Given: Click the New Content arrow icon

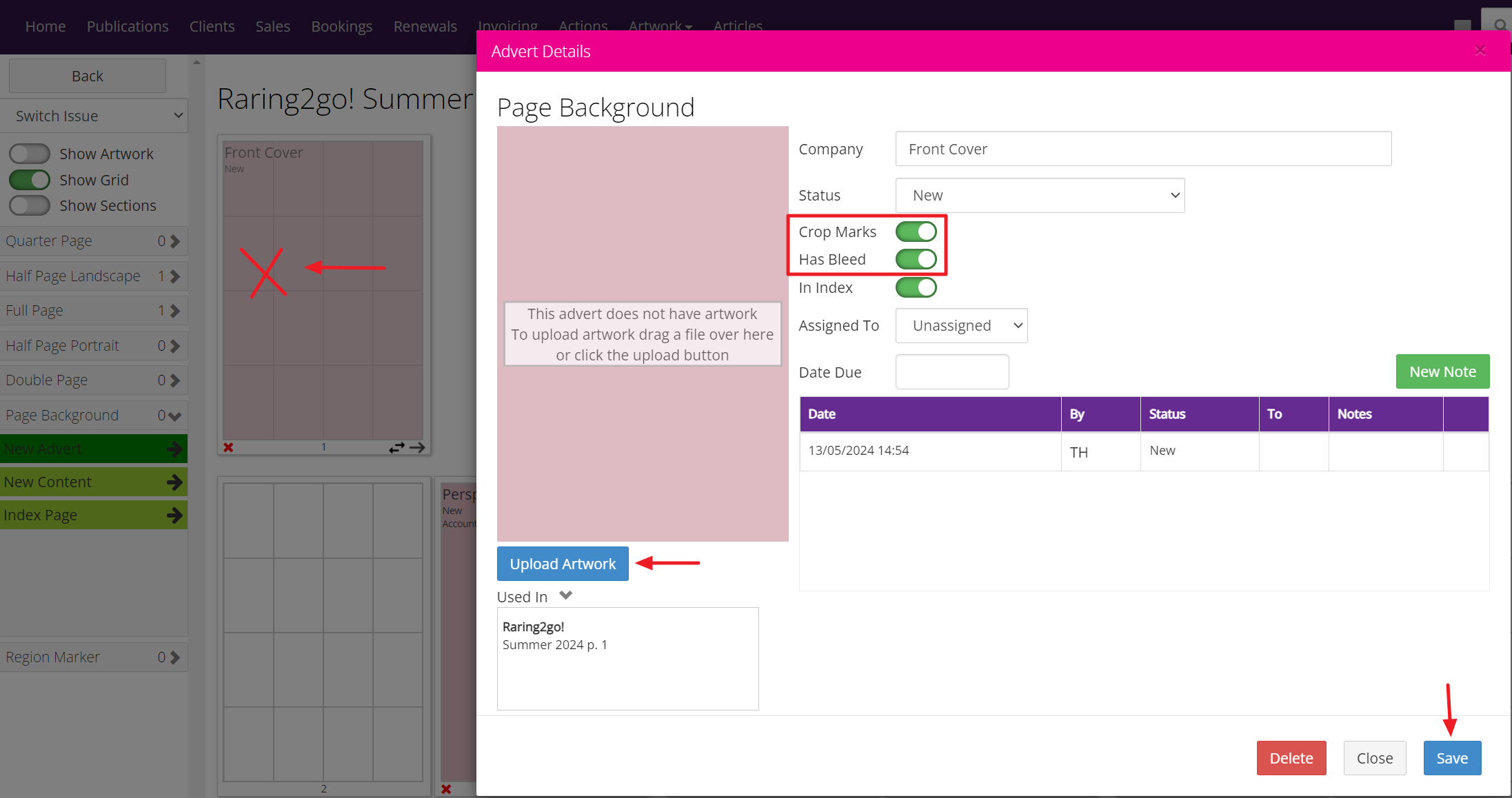Looking at the screenshot, I should [174, 482].
